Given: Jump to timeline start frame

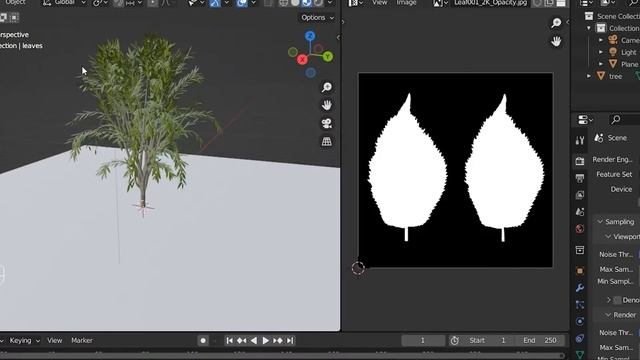Looking at the screenshot, I should tap(229, 340).
